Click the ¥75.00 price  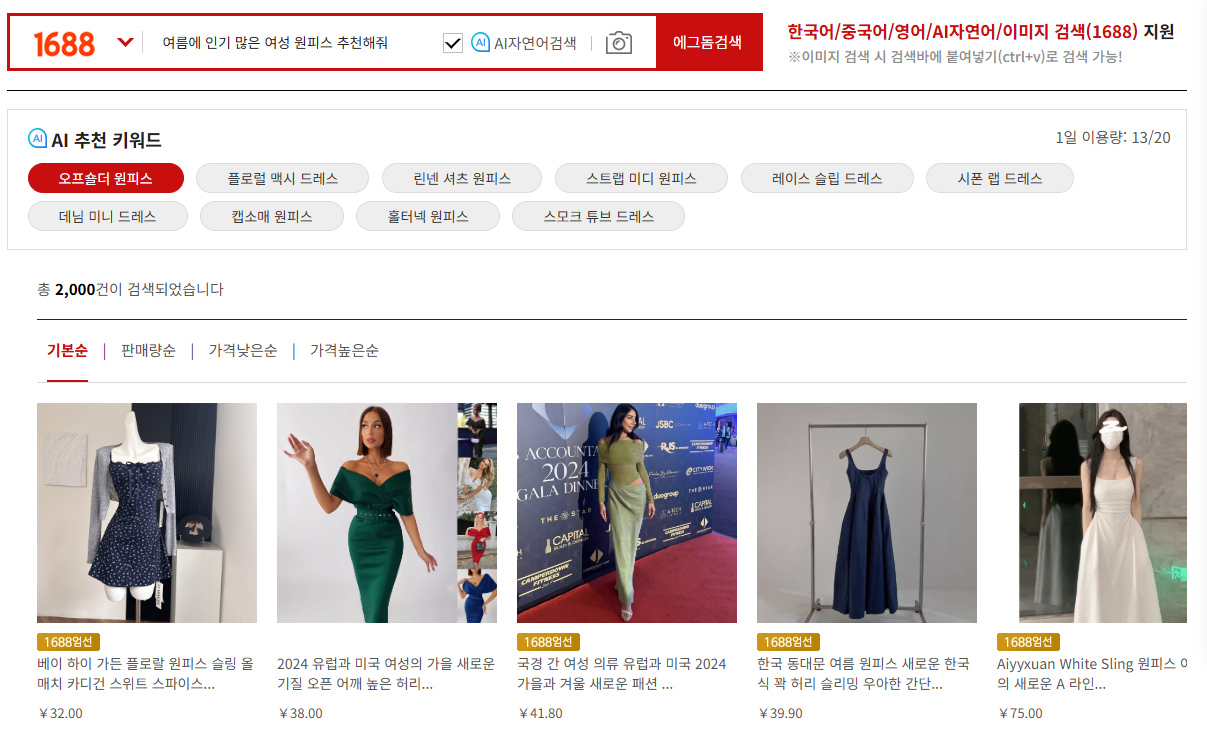point(1020,713)
